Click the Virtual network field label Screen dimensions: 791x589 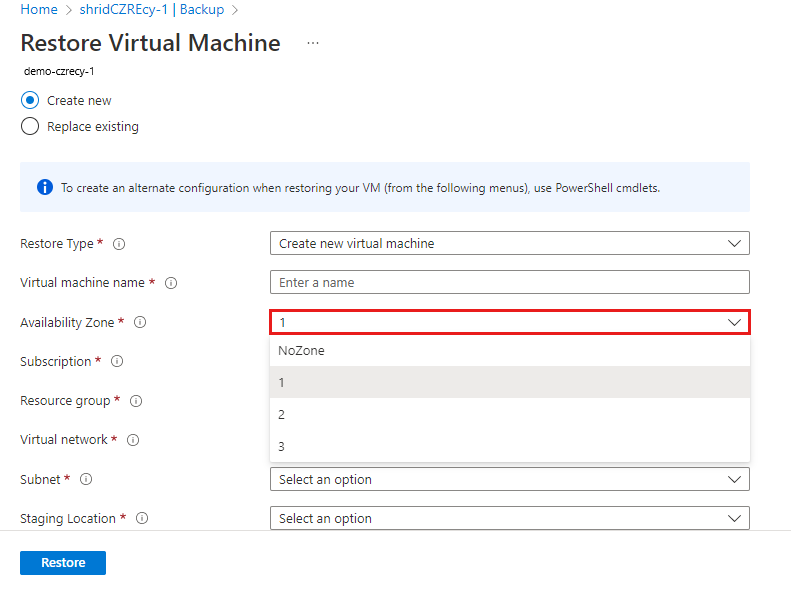(64, 440)
